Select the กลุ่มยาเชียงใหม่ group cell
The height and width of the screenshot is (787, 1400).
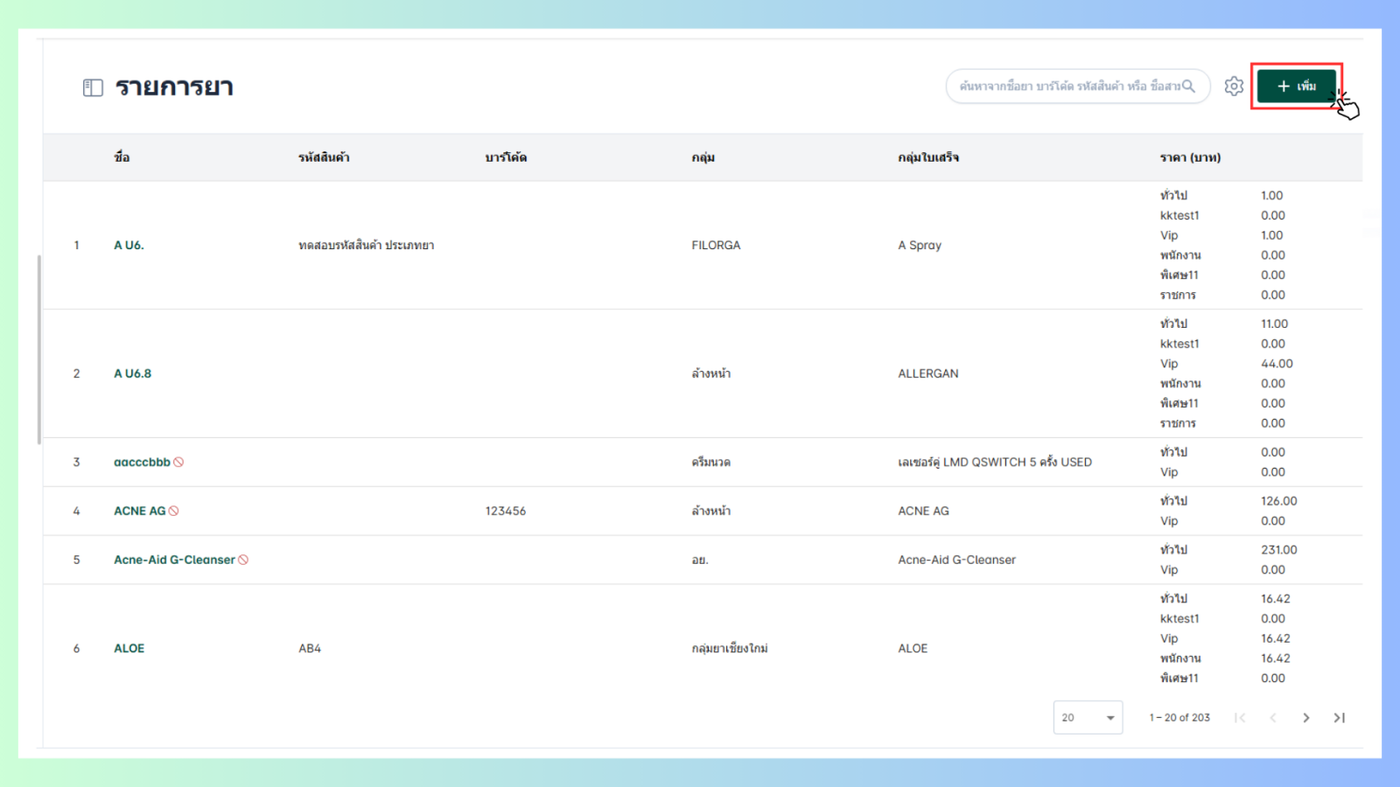pos(730,649)
